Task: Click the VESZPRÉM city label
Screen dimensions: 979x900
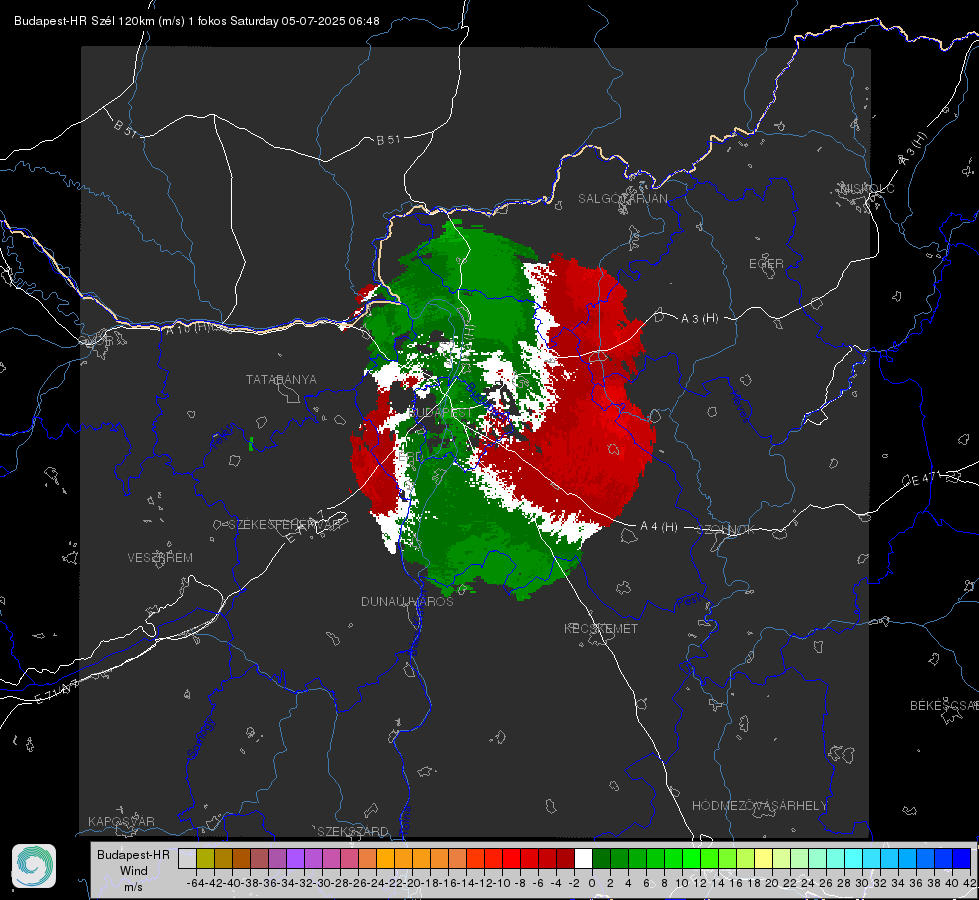Action: [160, 557]
